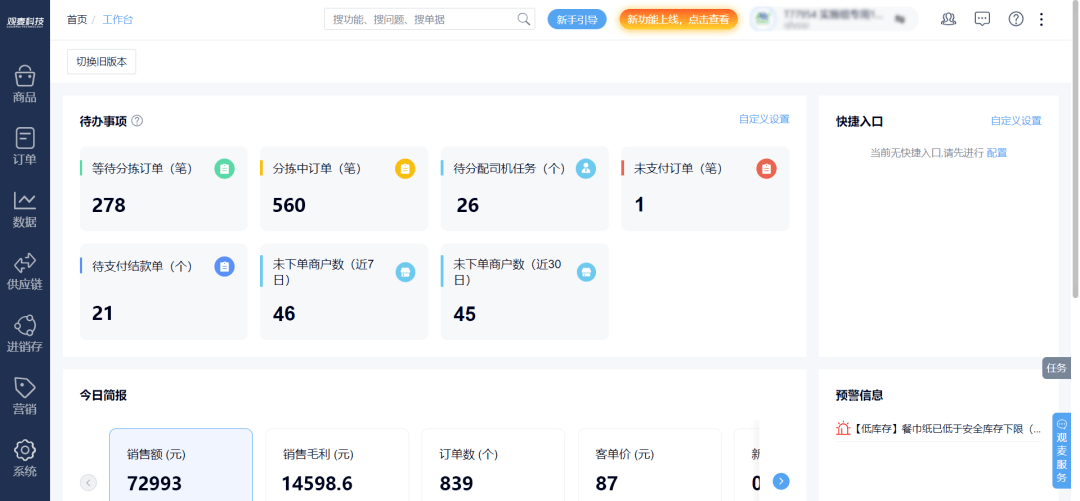Open the 营销 tag icon
Image resolution: width=1080 pixels, height=501 pixels.
(25, 396)
